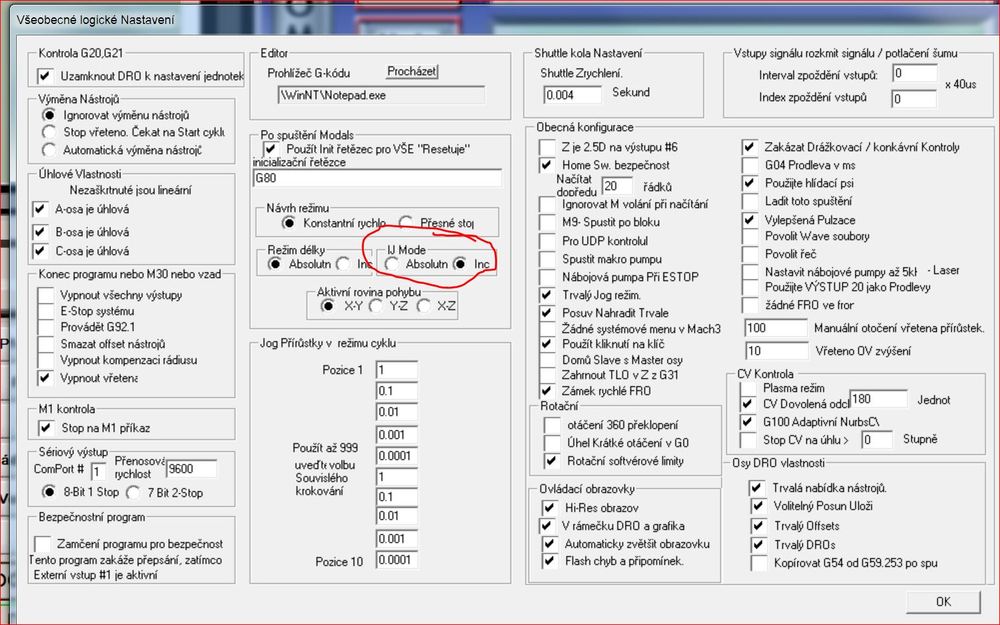Enable Vypnout všechny výstupy checkbox
1000x625 pixels.
click(45, 295)
